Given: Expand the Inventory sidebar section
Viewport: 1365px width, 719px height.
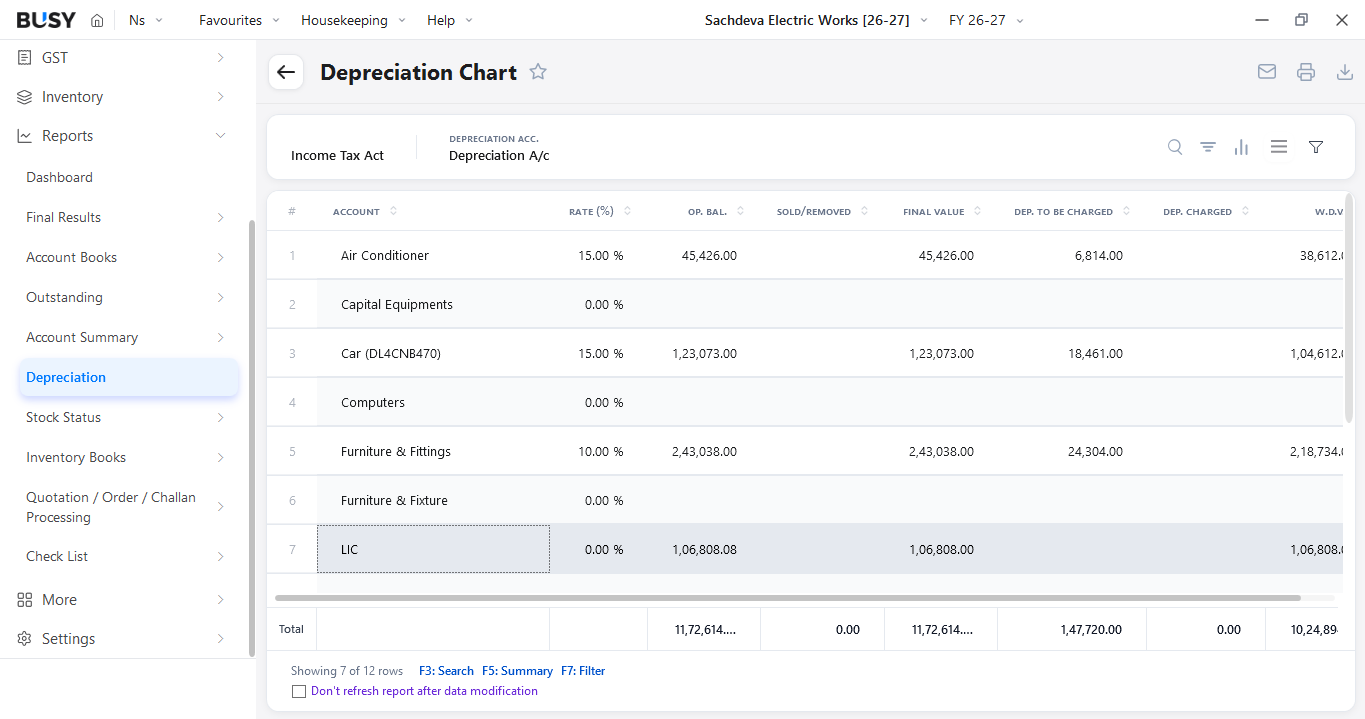Looking at the screenshot, I should click(220, 97).
